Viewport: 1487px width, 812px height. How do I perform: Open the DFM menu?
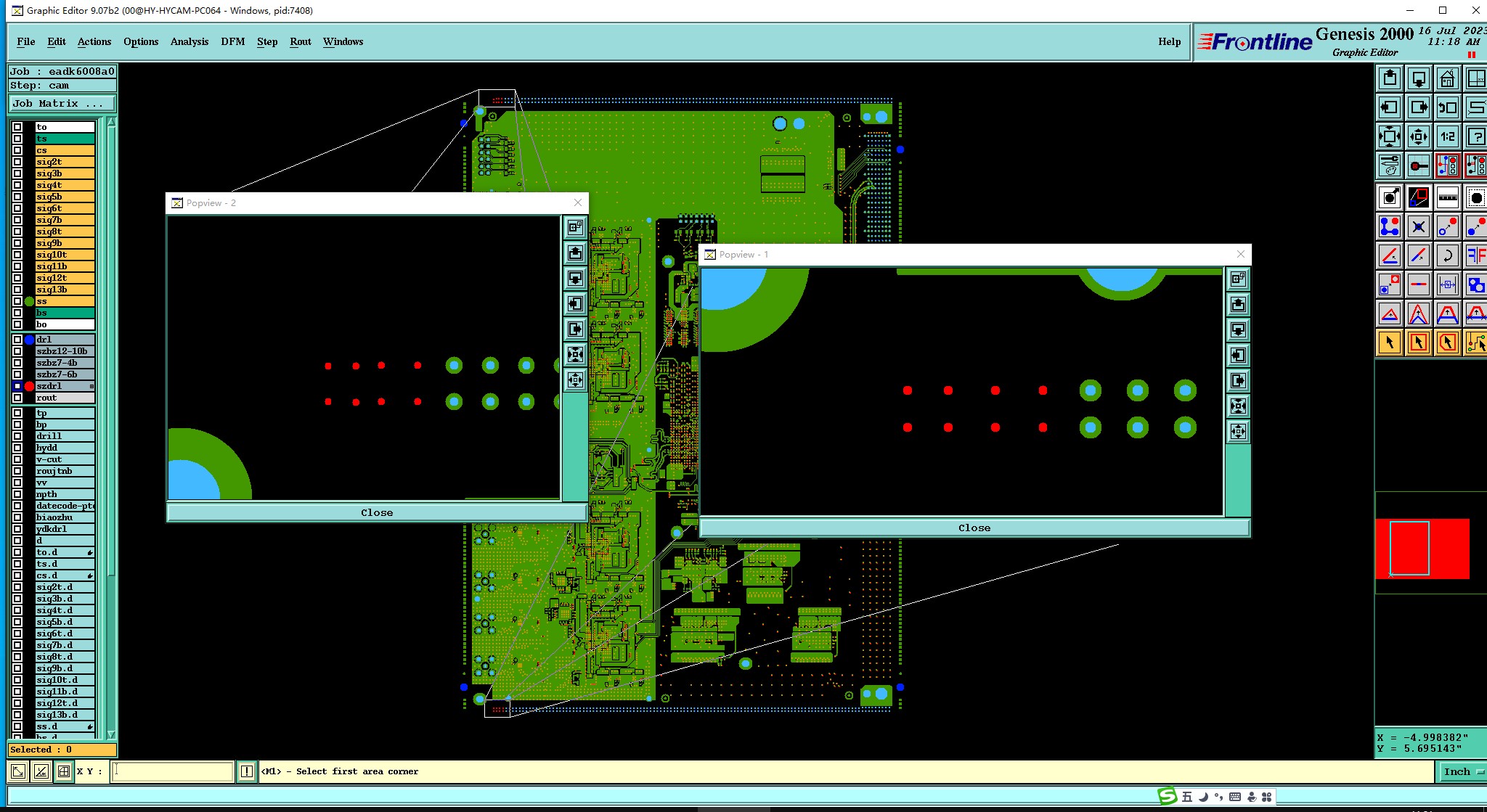pyautogui.click(x=232, y=41)
